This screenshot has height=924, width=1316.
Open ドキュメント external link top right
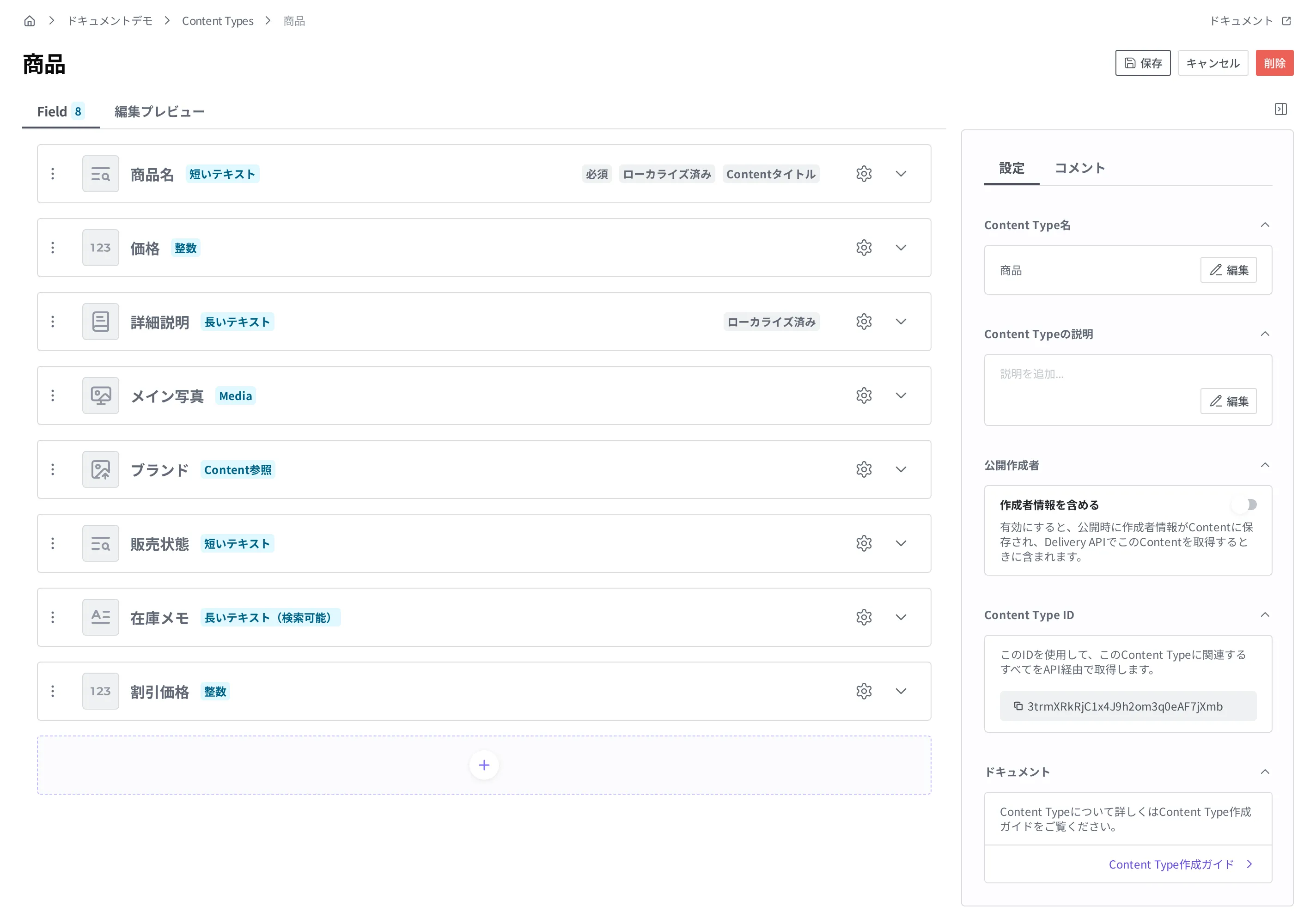click(x=1250, y=21)
